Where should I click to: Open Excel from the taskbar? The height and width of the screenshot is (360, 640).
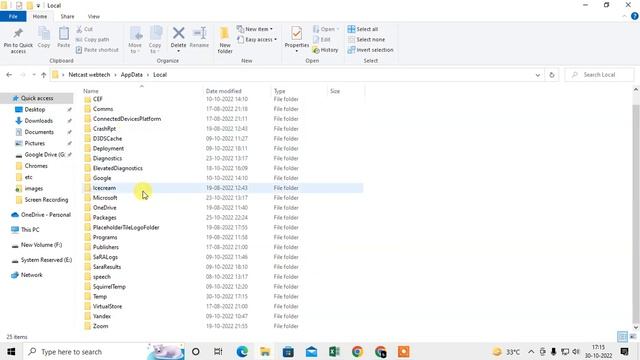tap(334, 352)
